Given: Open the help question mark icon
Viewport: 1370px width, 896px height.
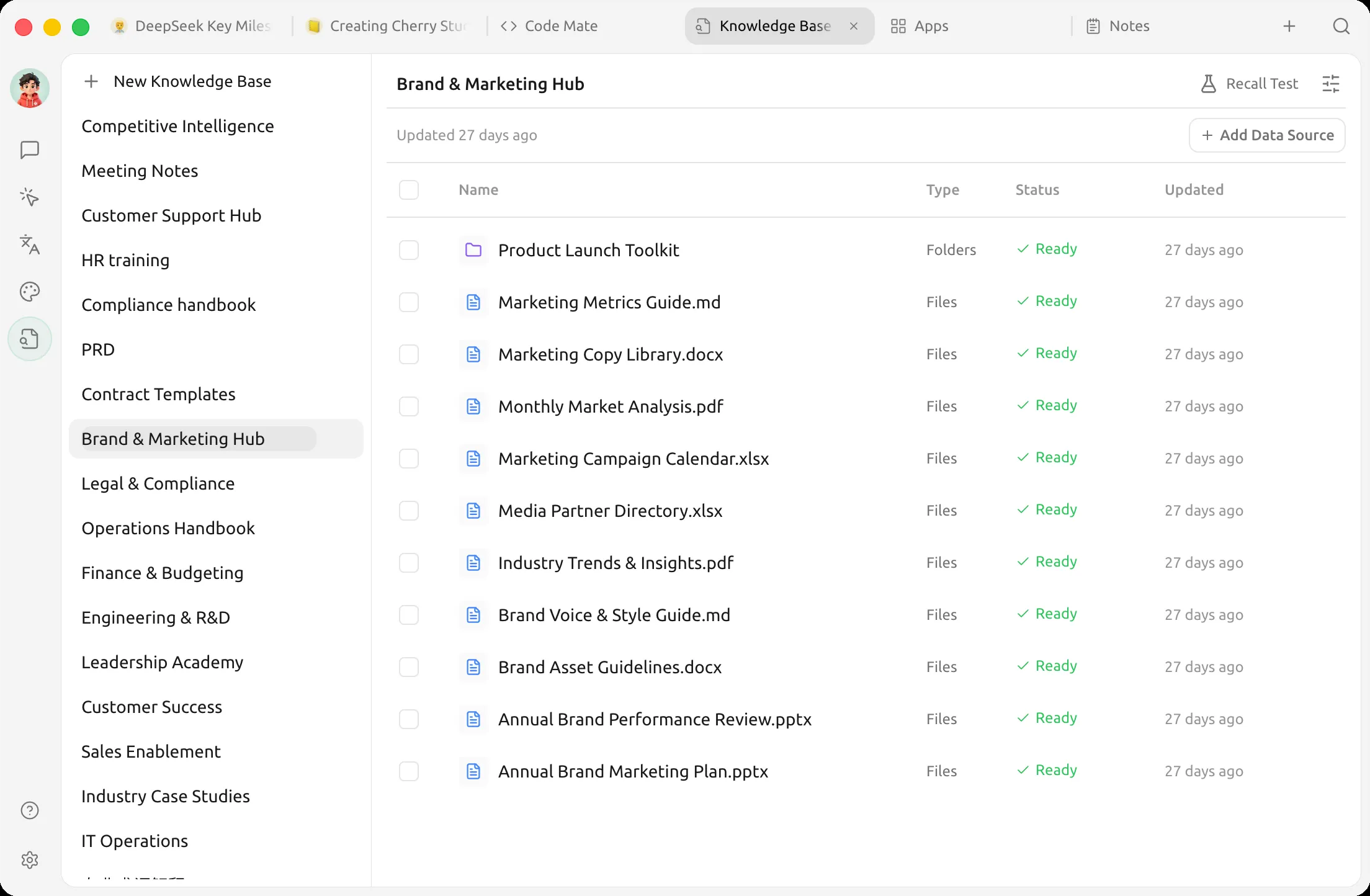Looking at the screenshot, I should [30, 810].
